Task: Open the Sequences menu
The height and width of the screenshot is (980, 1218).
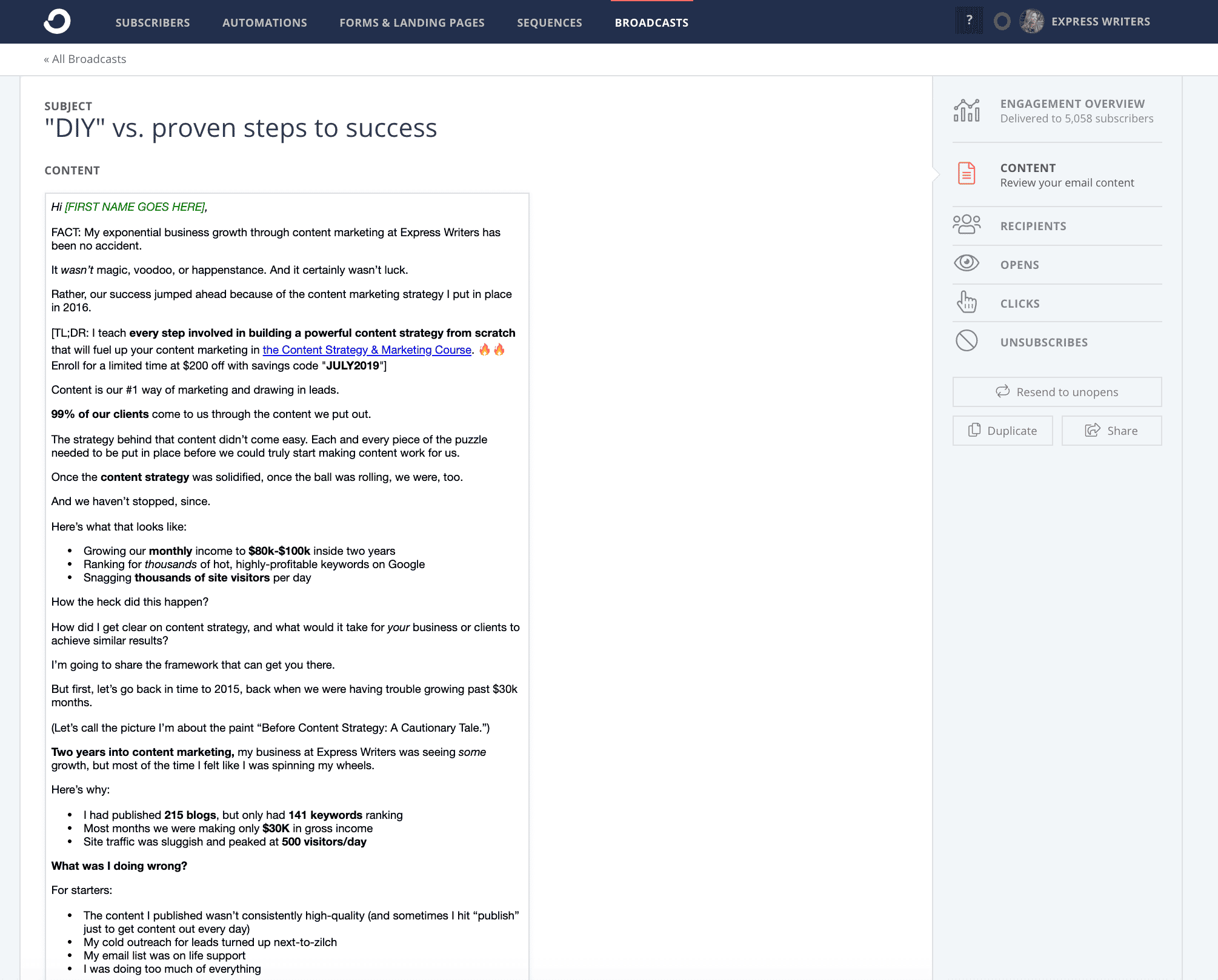Action: (x=550, y=22)
